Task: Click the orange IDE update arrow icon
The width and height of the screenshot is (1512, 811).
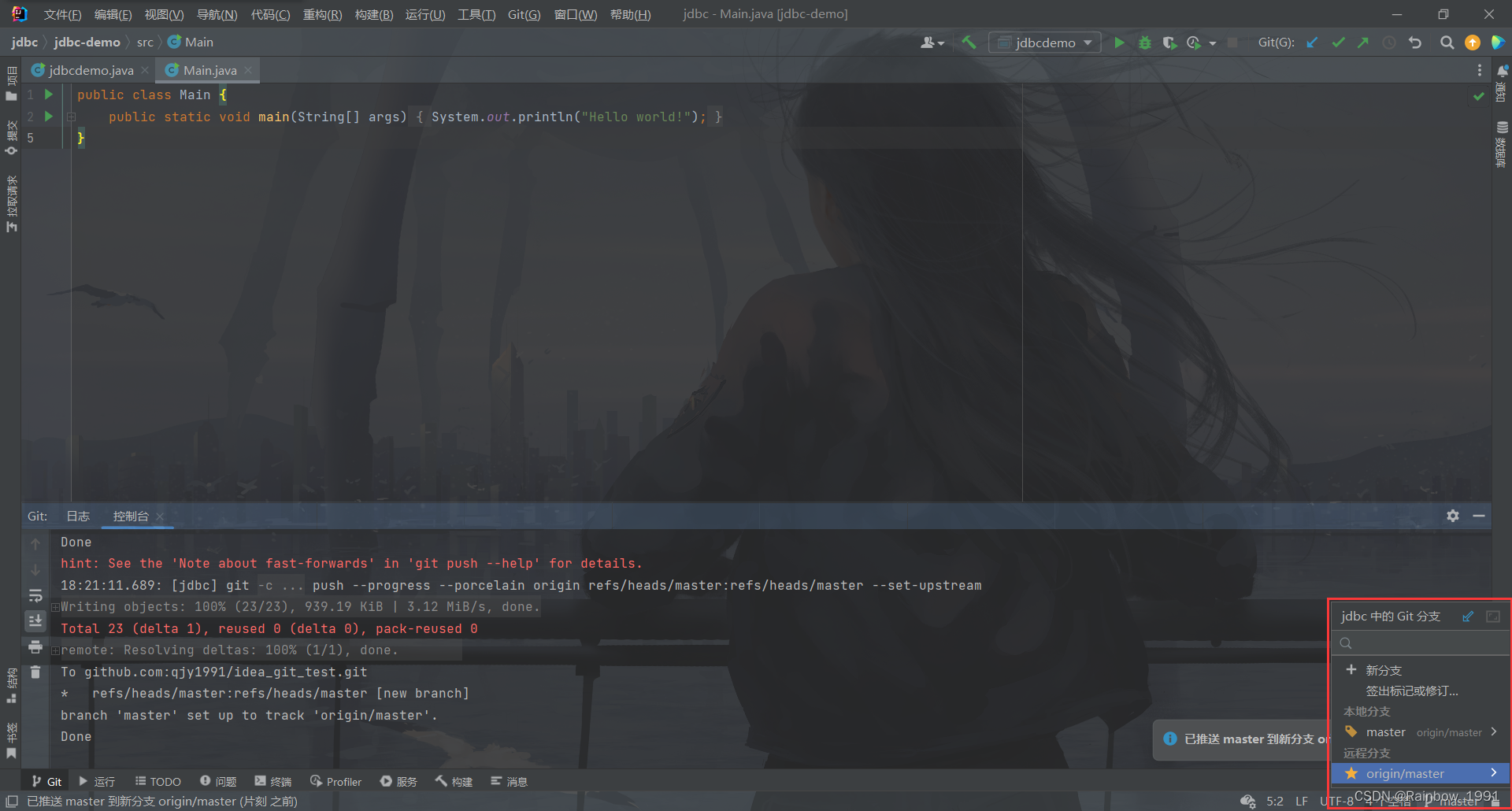Action: tap(1472, 43)
